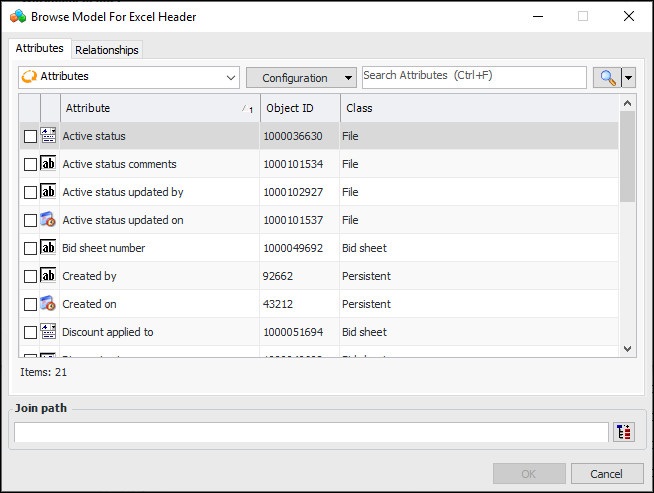Sort by the Object ID column header
Image resolution: width=654 pixels, height=493 pixels.
pos(299,108)
